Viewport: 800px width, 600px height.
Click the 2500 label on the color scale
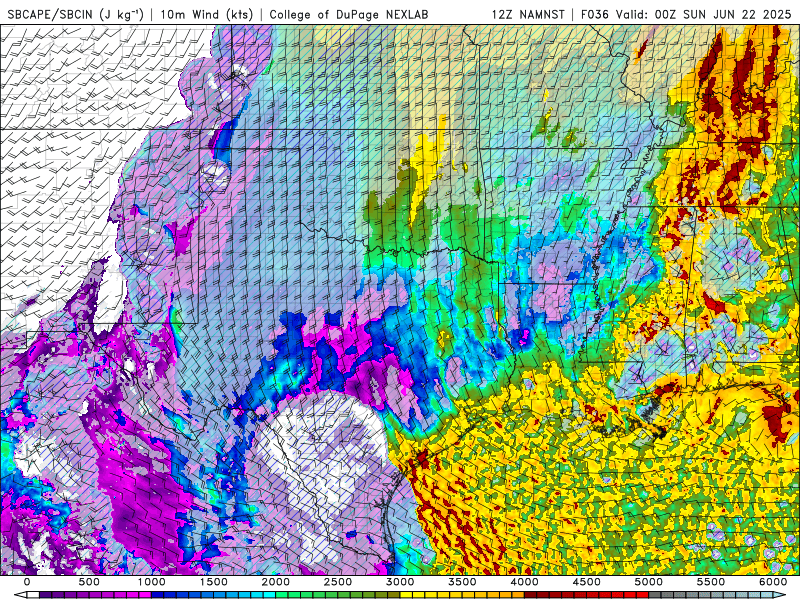coord(338,582)
